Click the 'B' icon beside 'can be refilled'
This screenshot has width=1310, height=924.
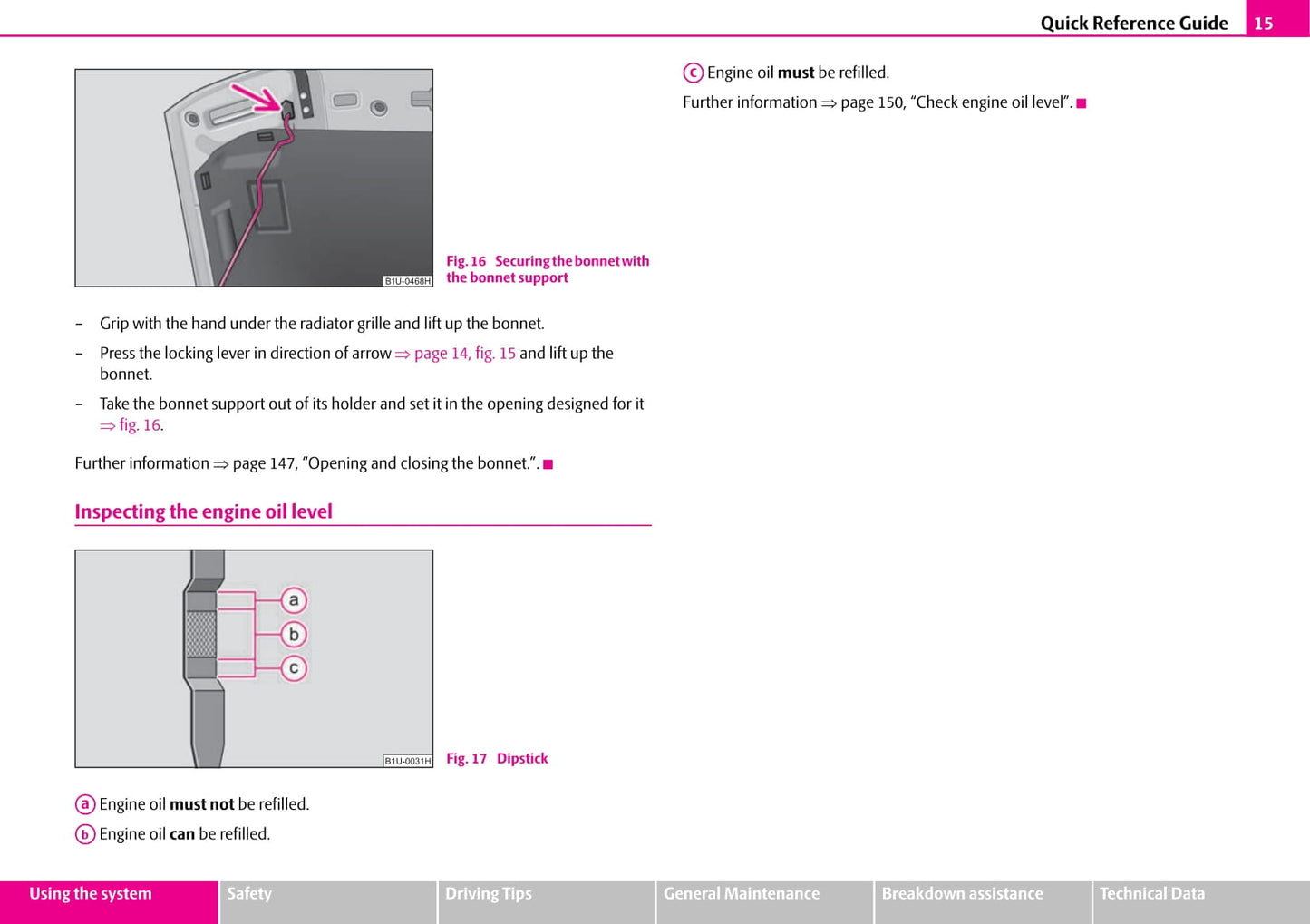click(85, 834)
